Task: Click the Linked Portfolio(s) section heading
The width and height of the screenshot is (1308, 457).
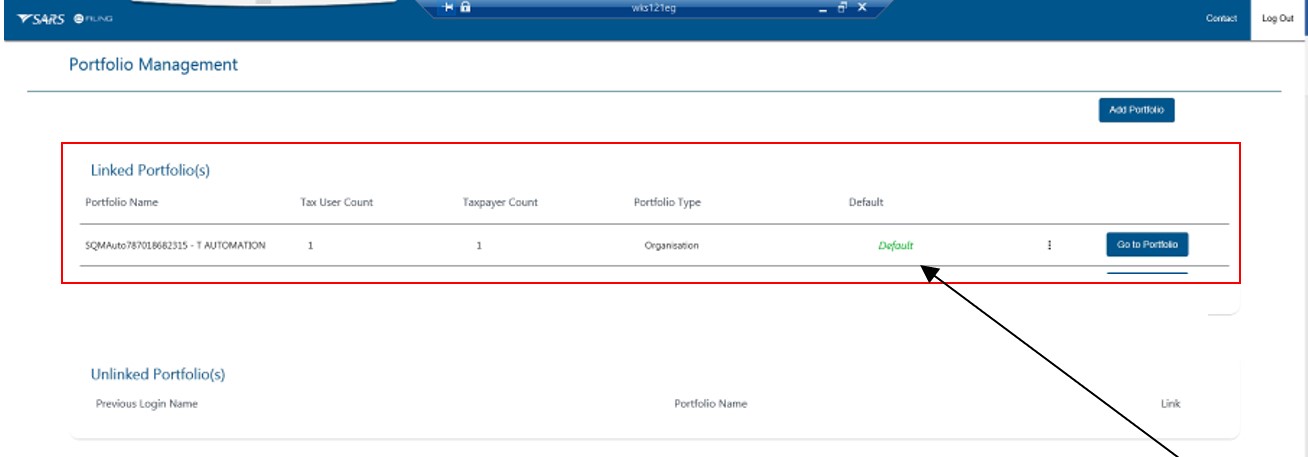Action: click(150, 171)
